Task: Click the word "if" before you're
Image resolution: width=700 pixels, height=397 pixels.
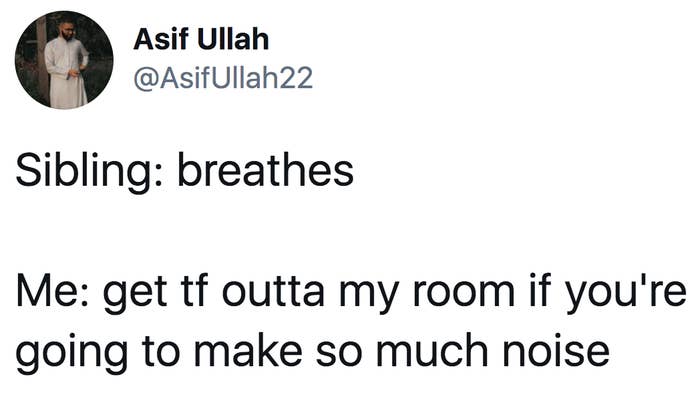Action: coord(539,292)
